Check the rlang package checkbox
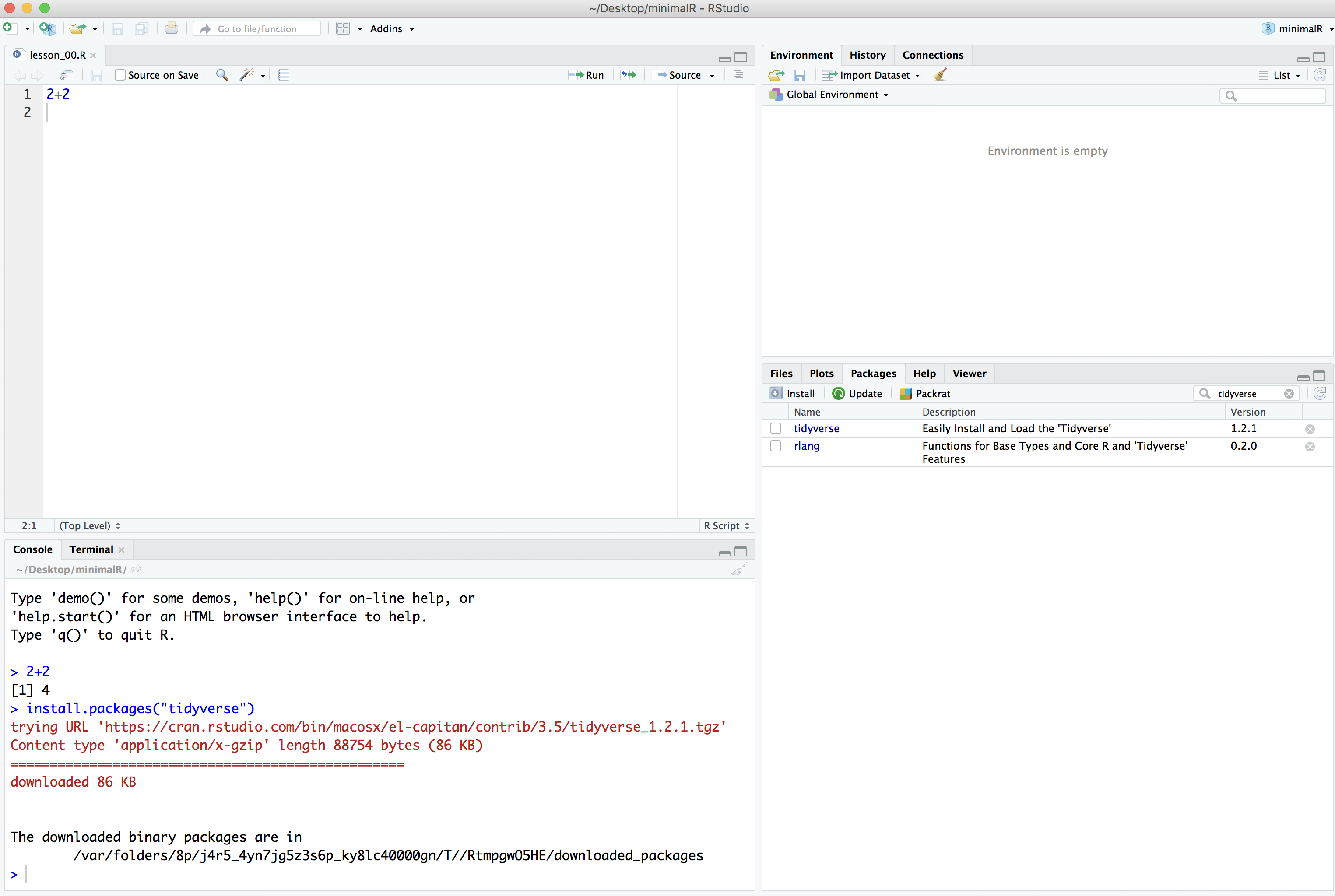The image size is (1335, 896). pyautogui.click(x=775, y=446)
